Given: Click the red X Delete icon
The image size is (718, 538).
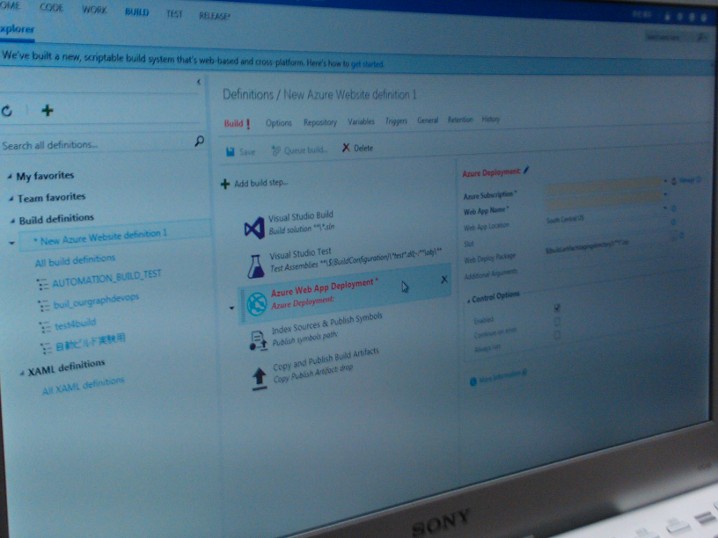Looking at the screenshot, I should [x=346, y=147].
